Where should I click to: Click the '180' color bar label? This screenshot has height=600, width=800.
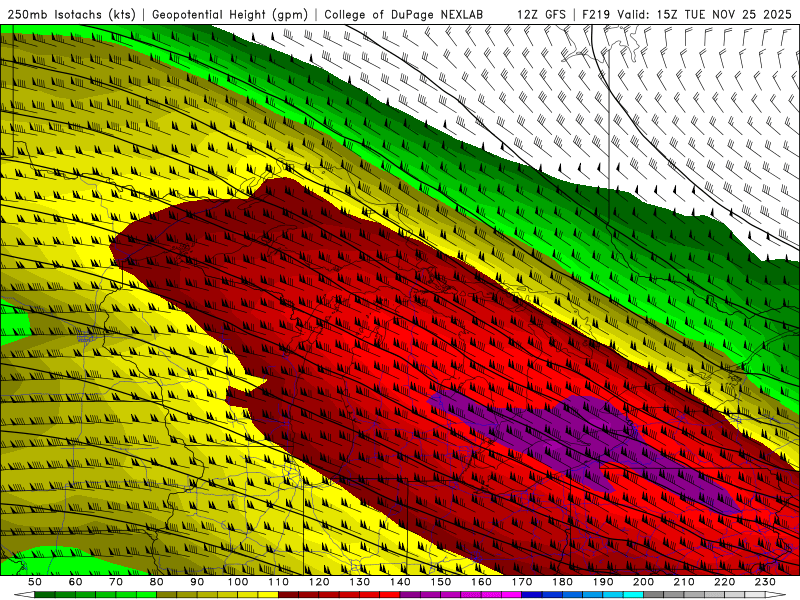pos(562,582)
